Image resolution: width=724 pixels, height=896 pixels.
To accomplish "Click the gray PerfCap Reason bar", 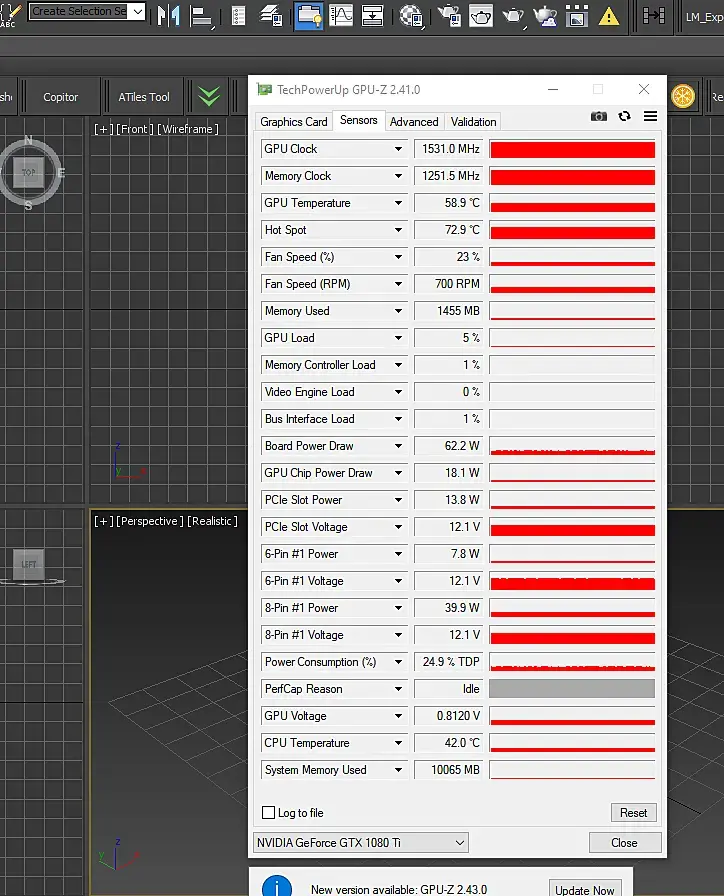I will [572, 689].
